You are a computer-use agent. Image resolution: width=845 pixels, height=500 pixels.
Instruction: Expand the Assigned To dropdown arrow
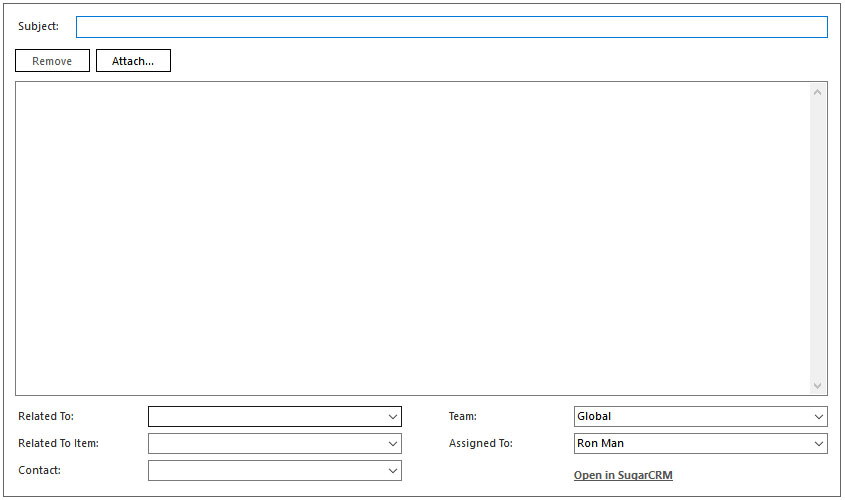coord(817,443)
